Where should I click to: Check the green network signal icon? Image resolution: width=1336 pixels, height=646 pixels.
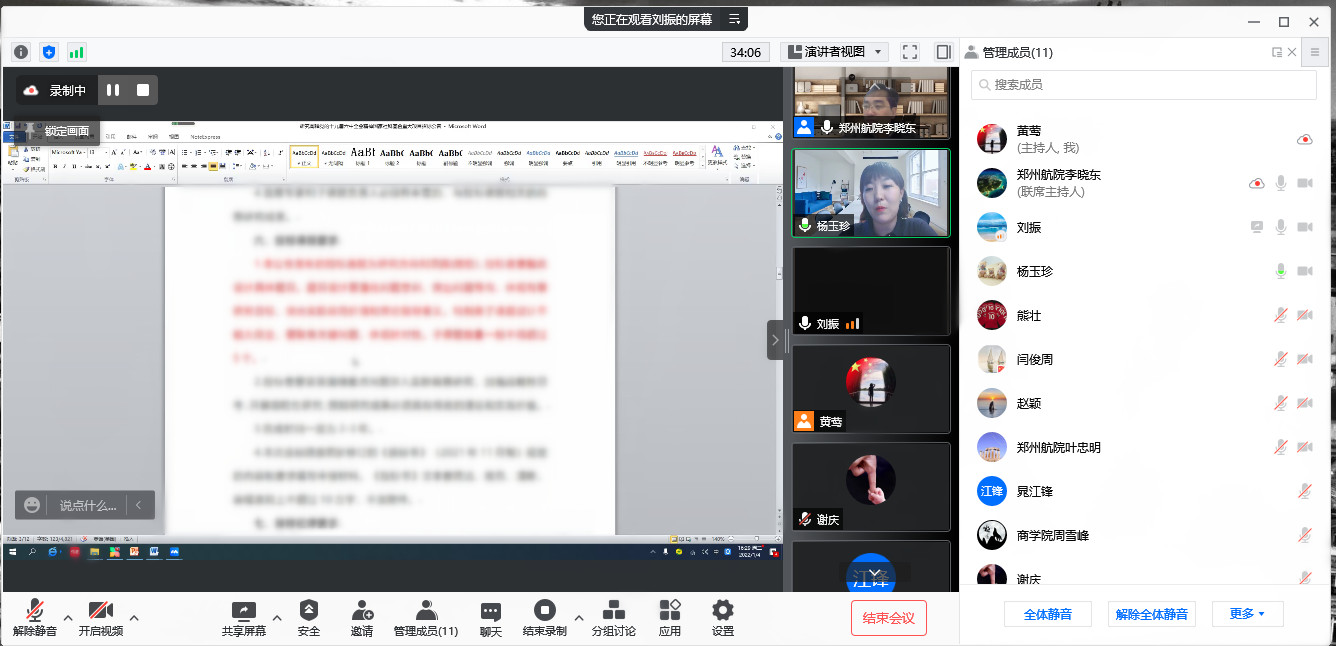pos(76,52)
